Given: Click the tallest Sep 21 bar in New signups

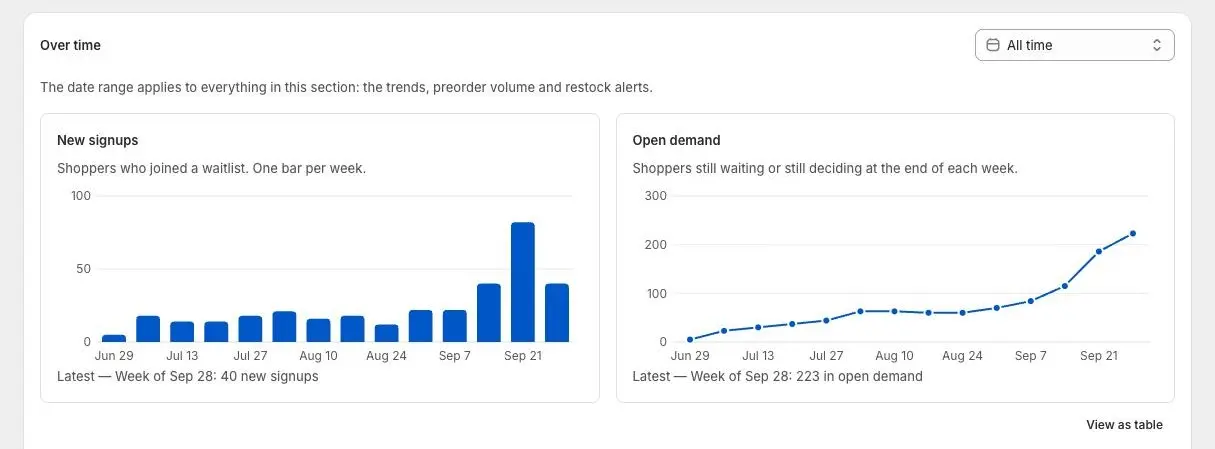Looking at the screenshot, I should [x=523, y=282].
